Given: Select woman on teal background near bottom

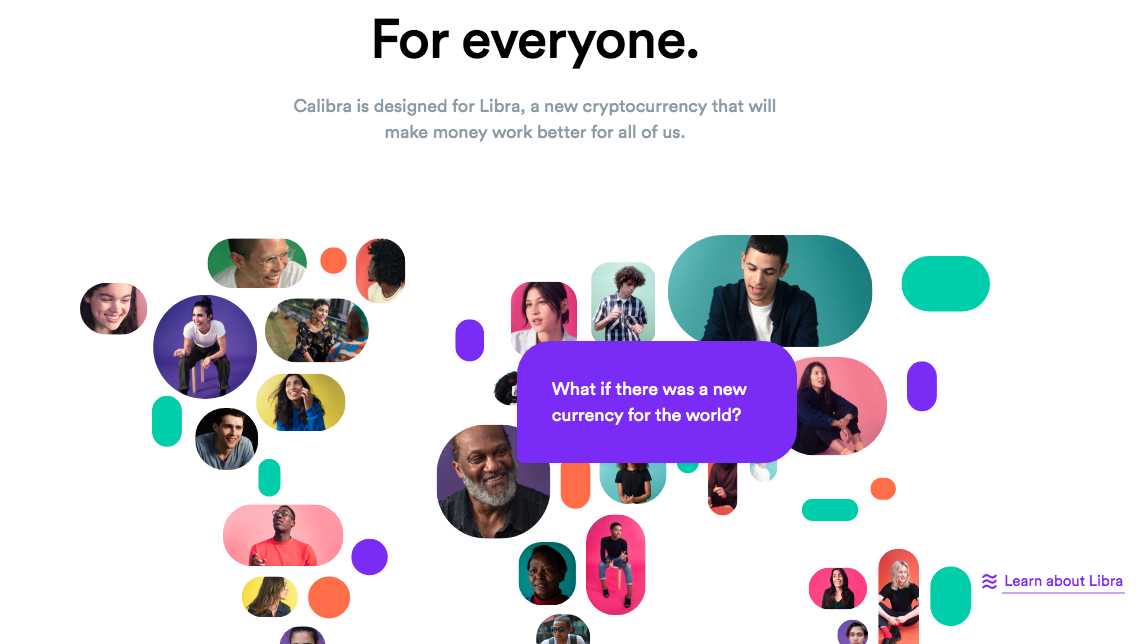Looking at the screenshot, I should click(x=547, y=573).
